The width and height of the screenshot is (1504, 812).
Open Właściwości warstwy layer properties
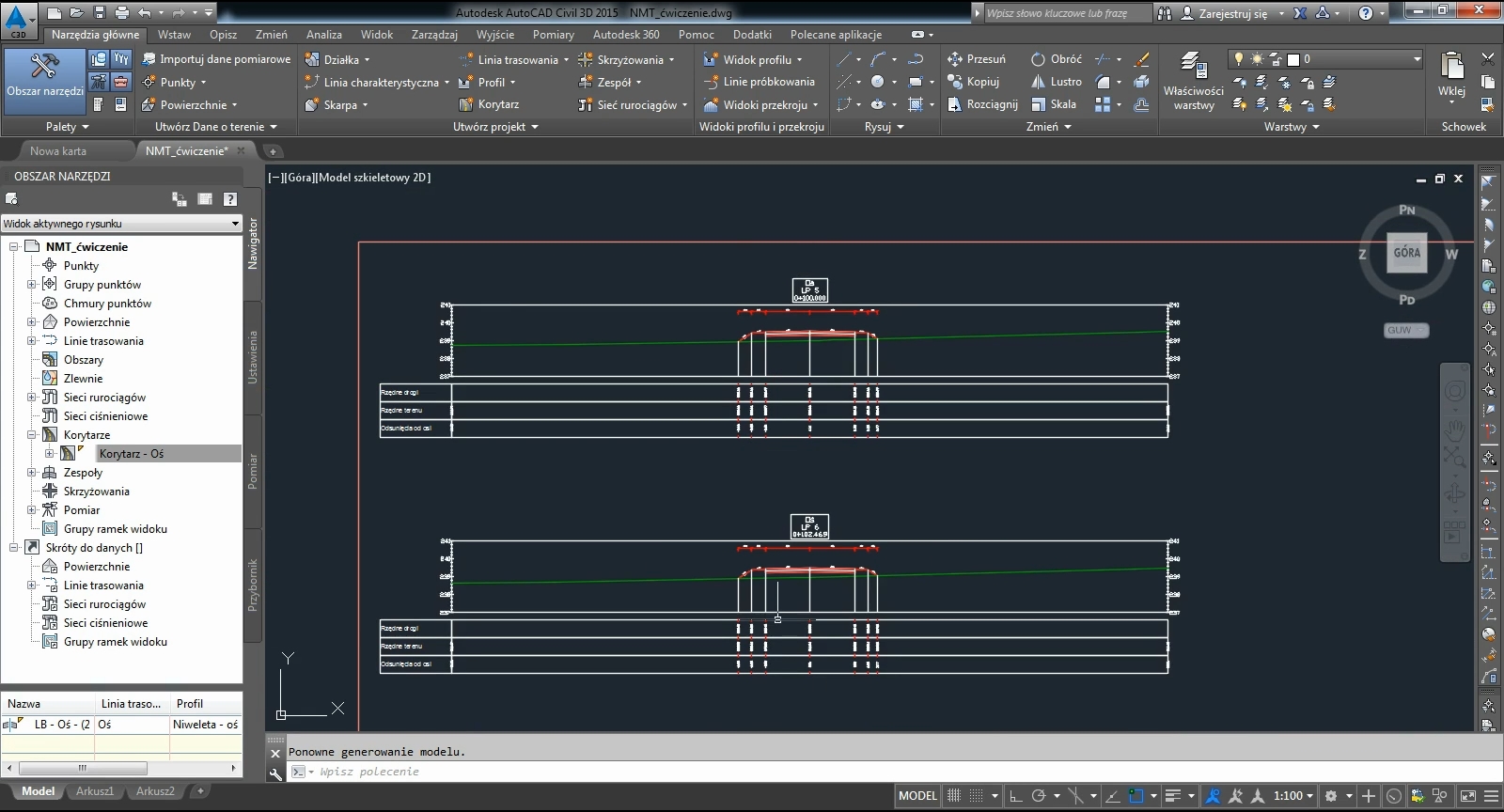coord(1193,81)
